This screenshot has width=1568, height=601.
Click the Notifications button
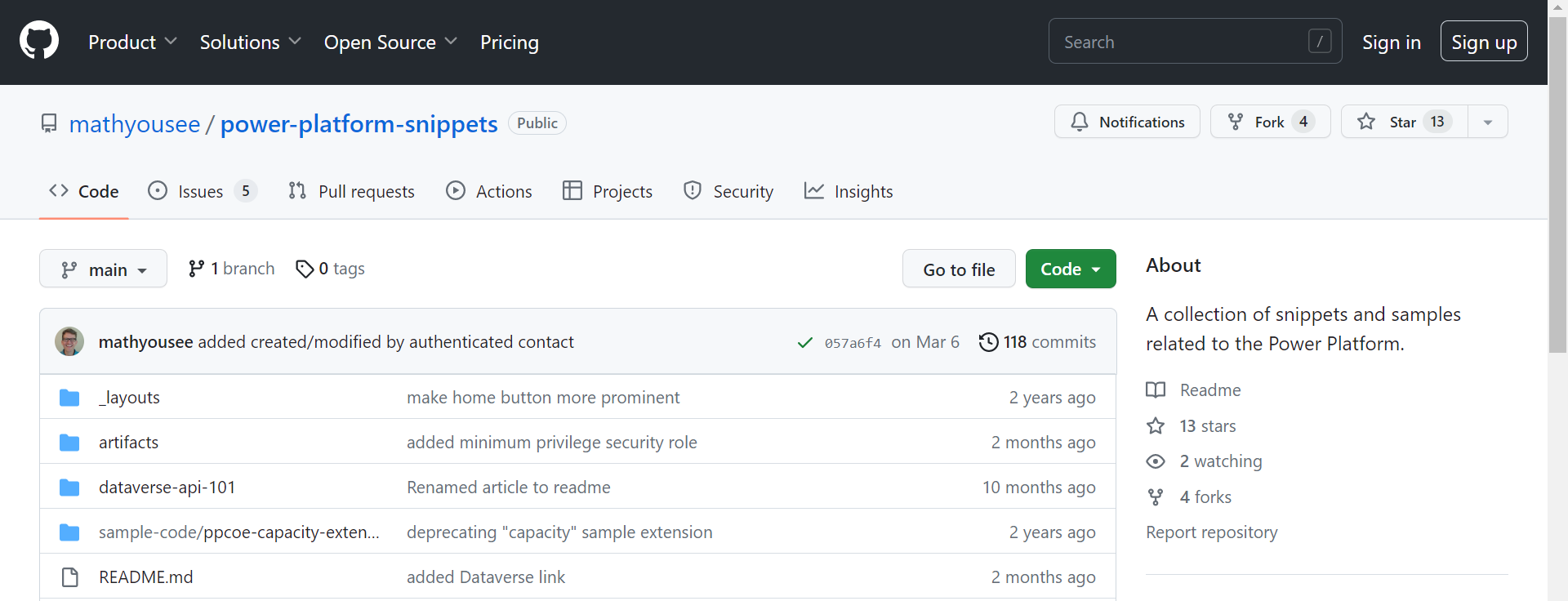(1127, 122)
